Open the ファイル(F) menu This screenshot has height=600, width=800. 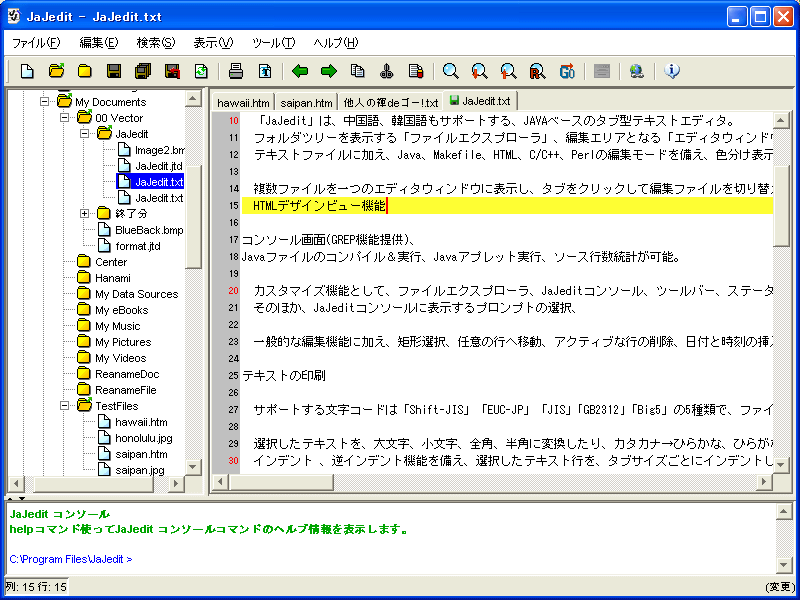[36, 43]
